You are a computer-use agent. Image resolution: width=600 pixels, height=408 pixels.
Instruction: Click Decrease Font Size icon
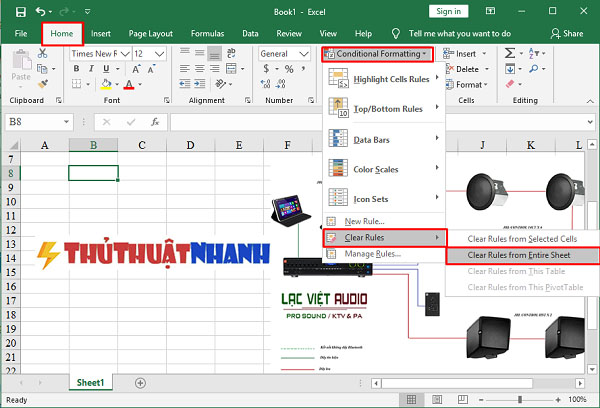[151, 69]
